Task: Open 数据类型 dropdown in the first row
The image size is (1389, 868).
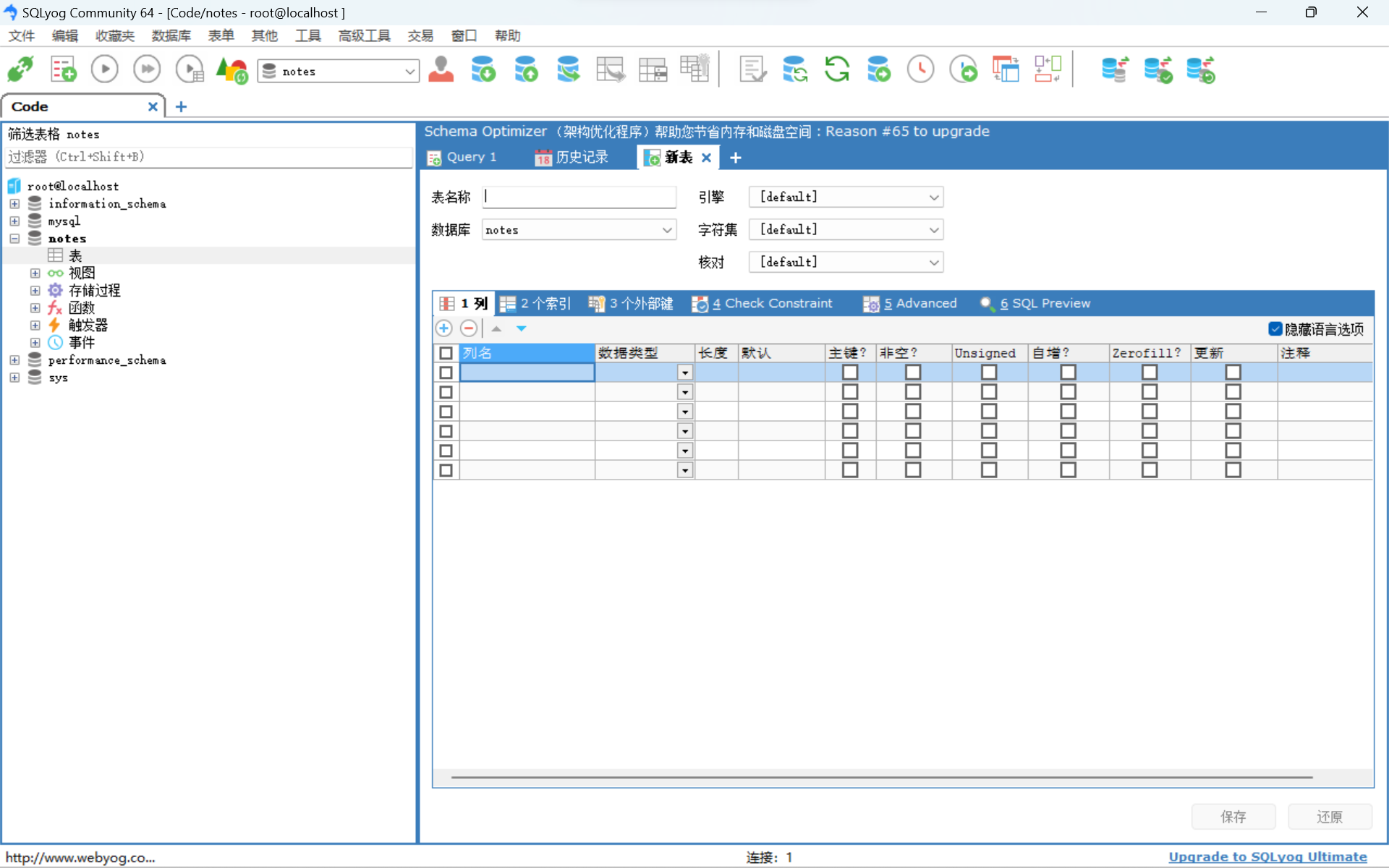Action: click(x=684, y=373)
